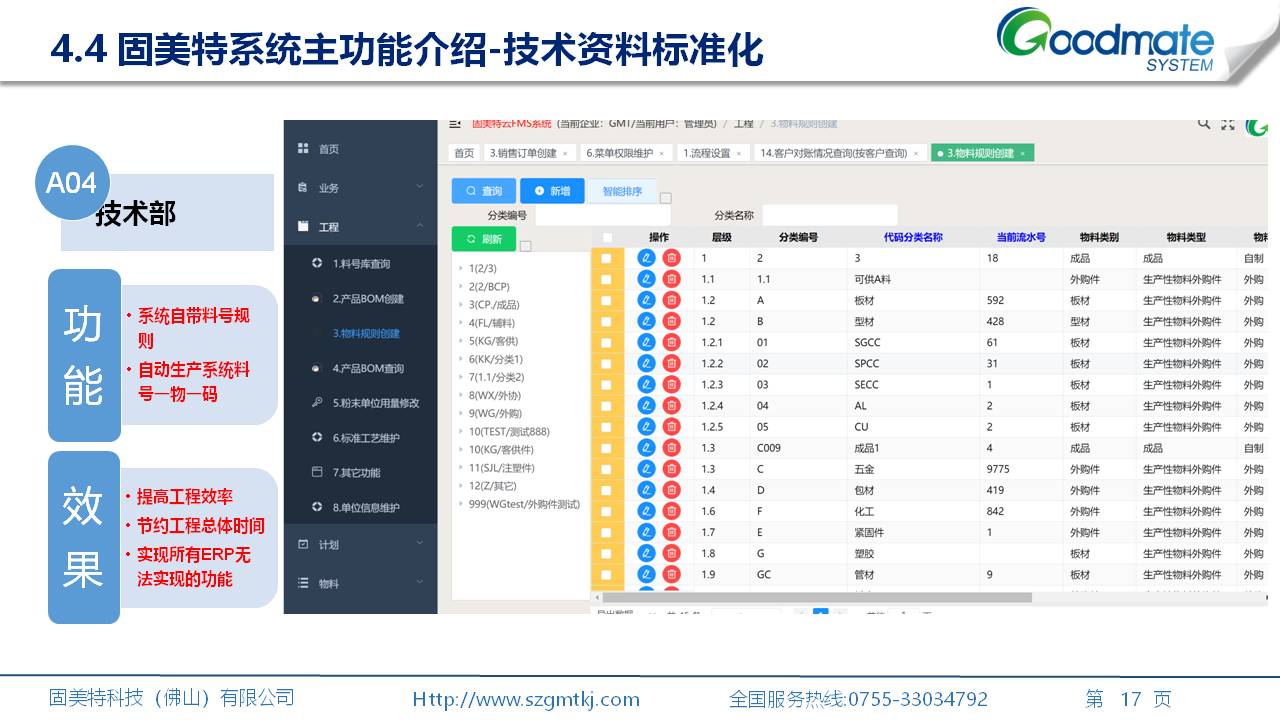Expand the 3(CP./成品) tree node
1280x720 pixels.
coord(460,305)
